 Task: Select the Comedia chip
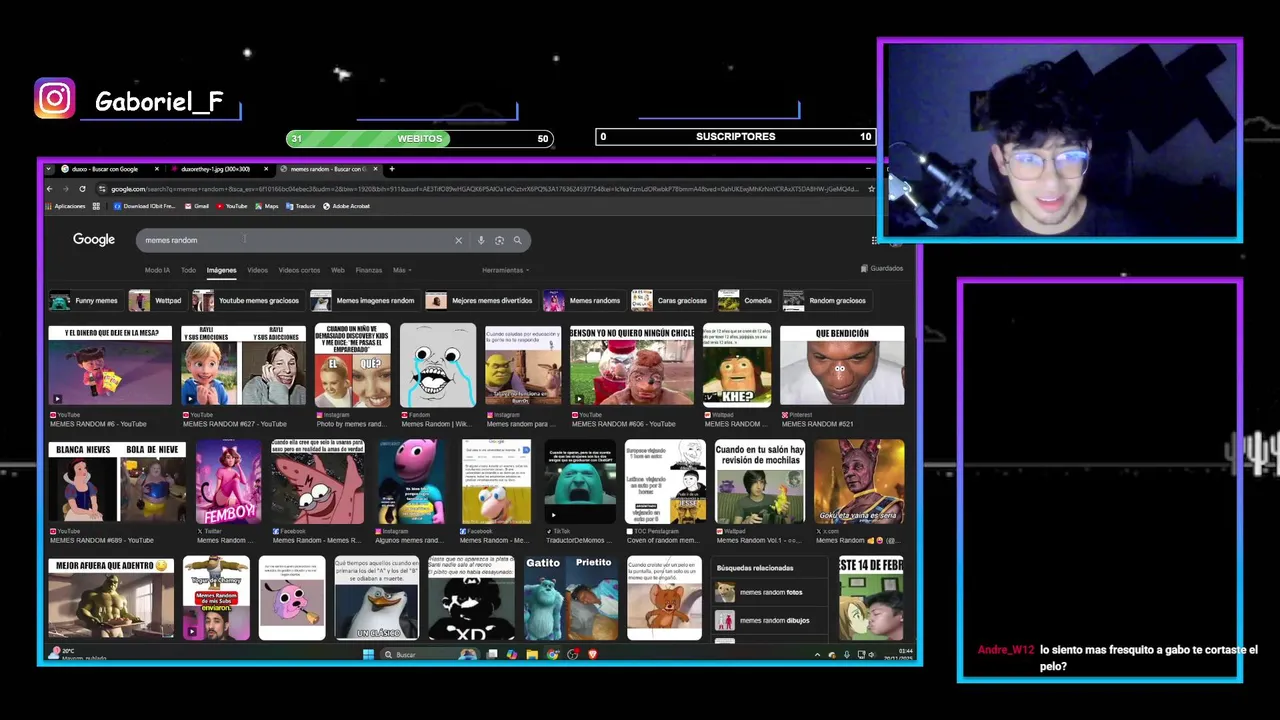coord(747,300)
